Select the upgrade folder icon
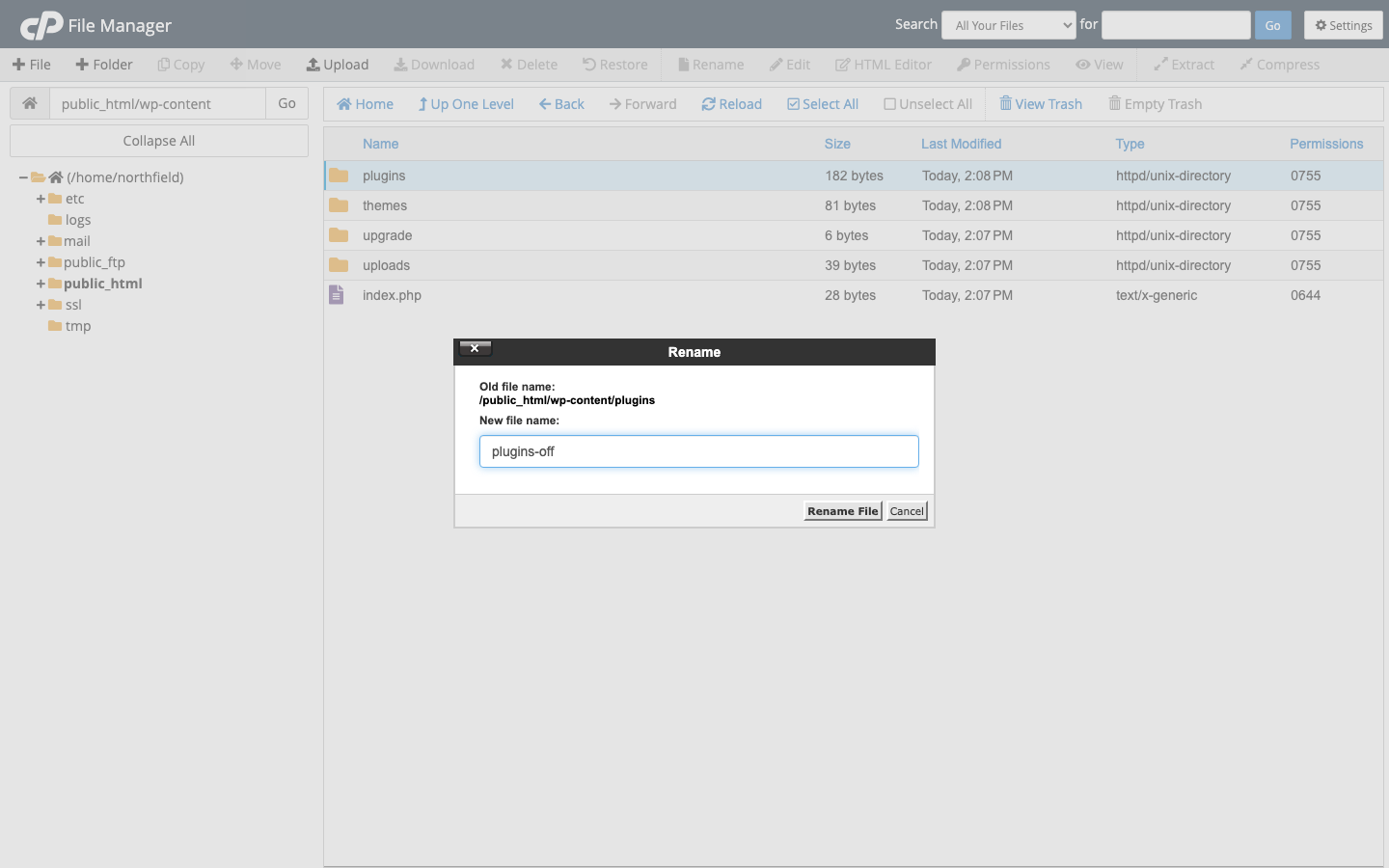Image resolution: width=1389 pixels, height=868 pixels. 339,235
